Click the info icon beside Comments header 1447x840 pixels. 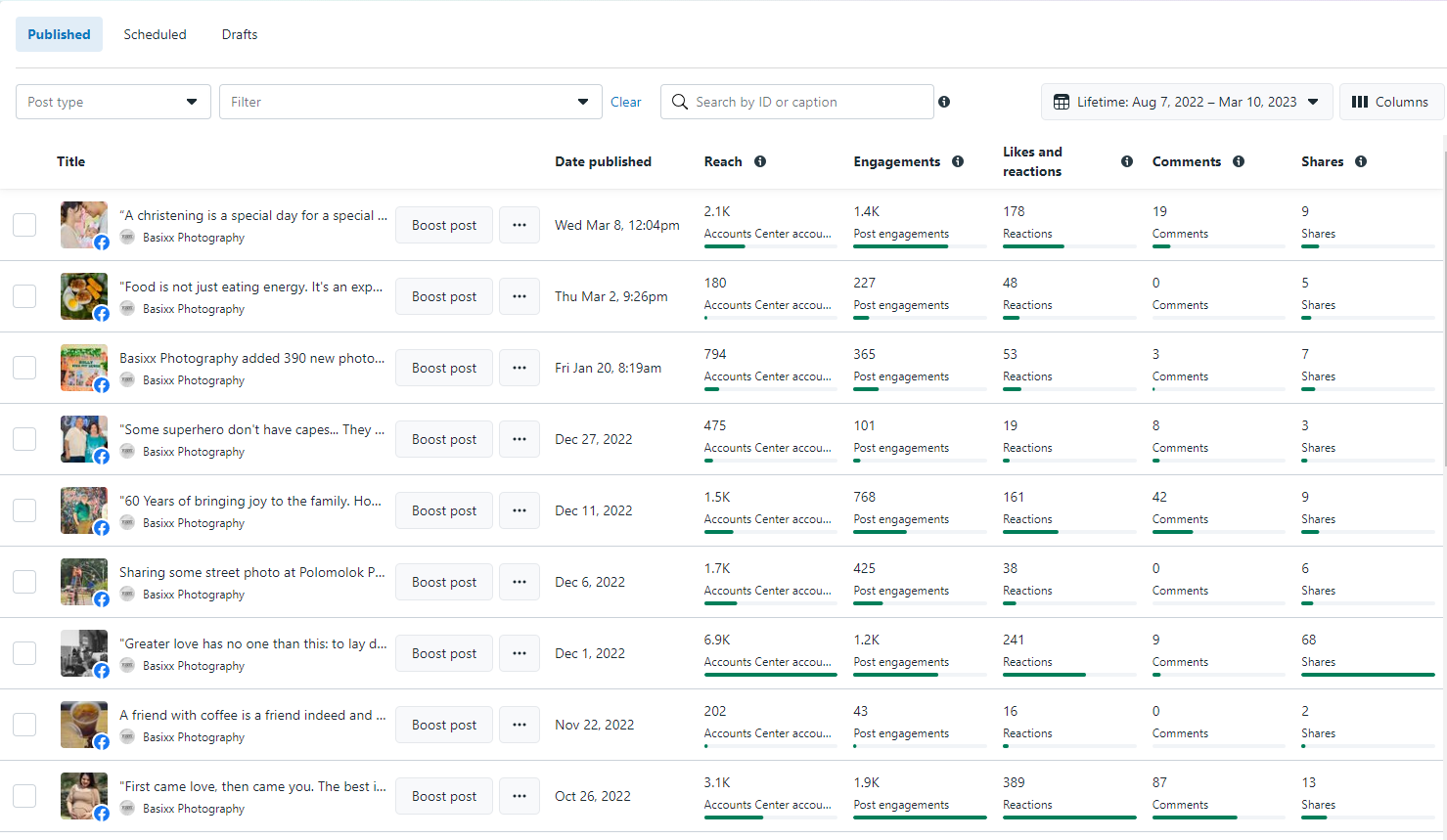1239,161
